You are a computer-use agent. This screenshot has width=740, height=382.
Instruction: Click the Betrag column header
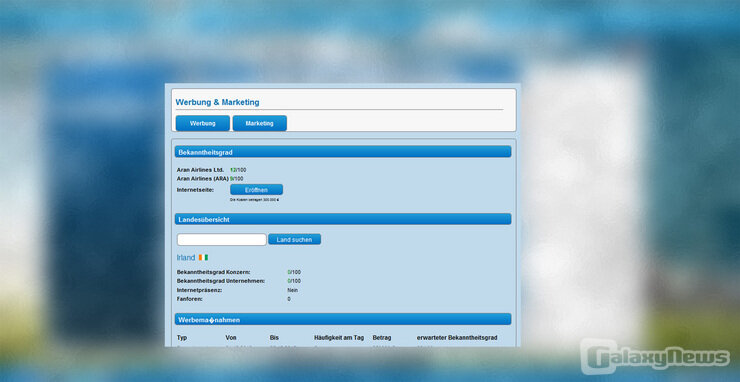[382, 338]
